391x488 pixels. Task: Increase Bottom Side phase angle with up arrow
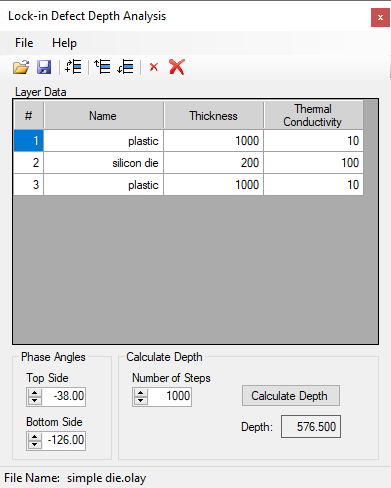34,437
